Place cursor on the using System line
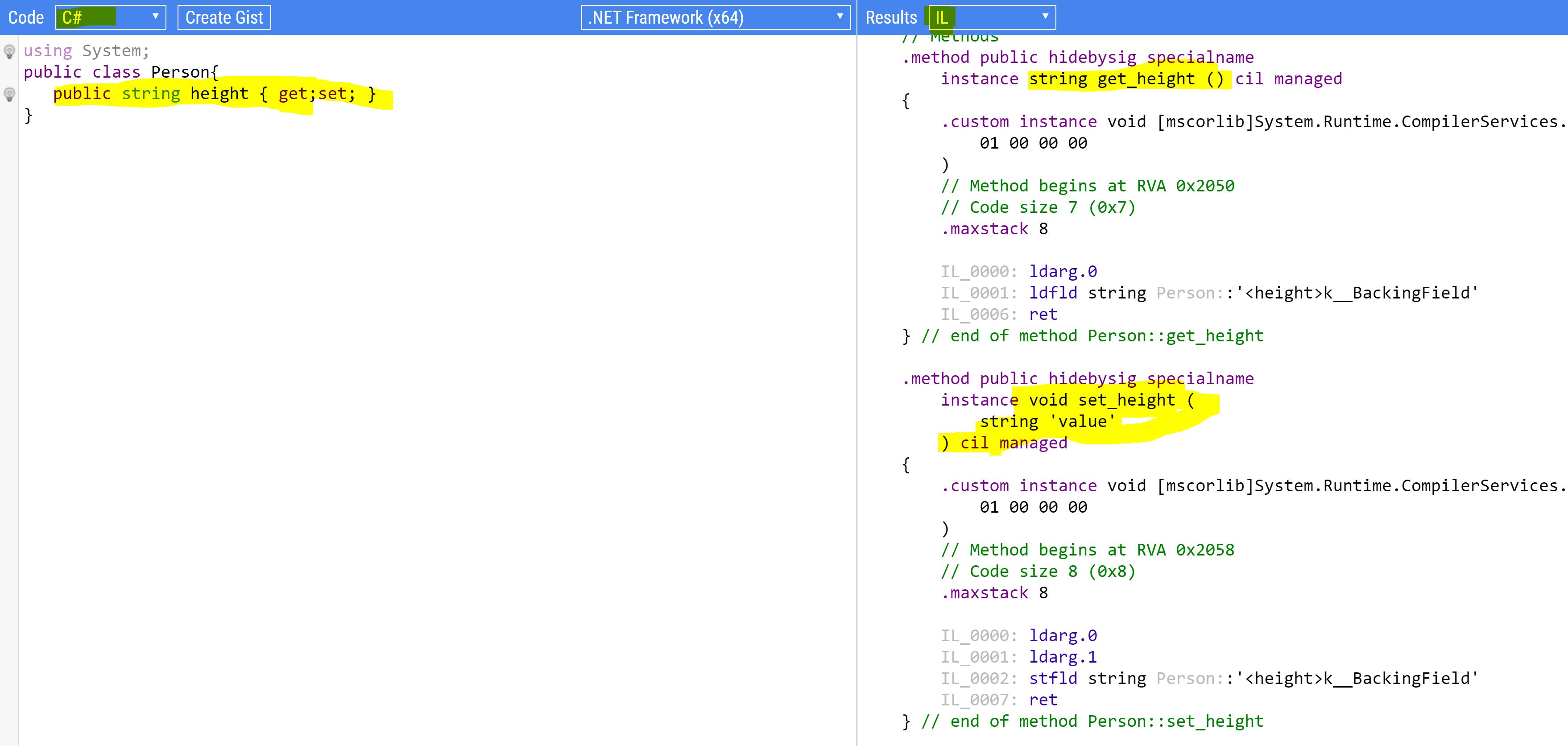Screen dimensions: 1568x746 [86, 51]
